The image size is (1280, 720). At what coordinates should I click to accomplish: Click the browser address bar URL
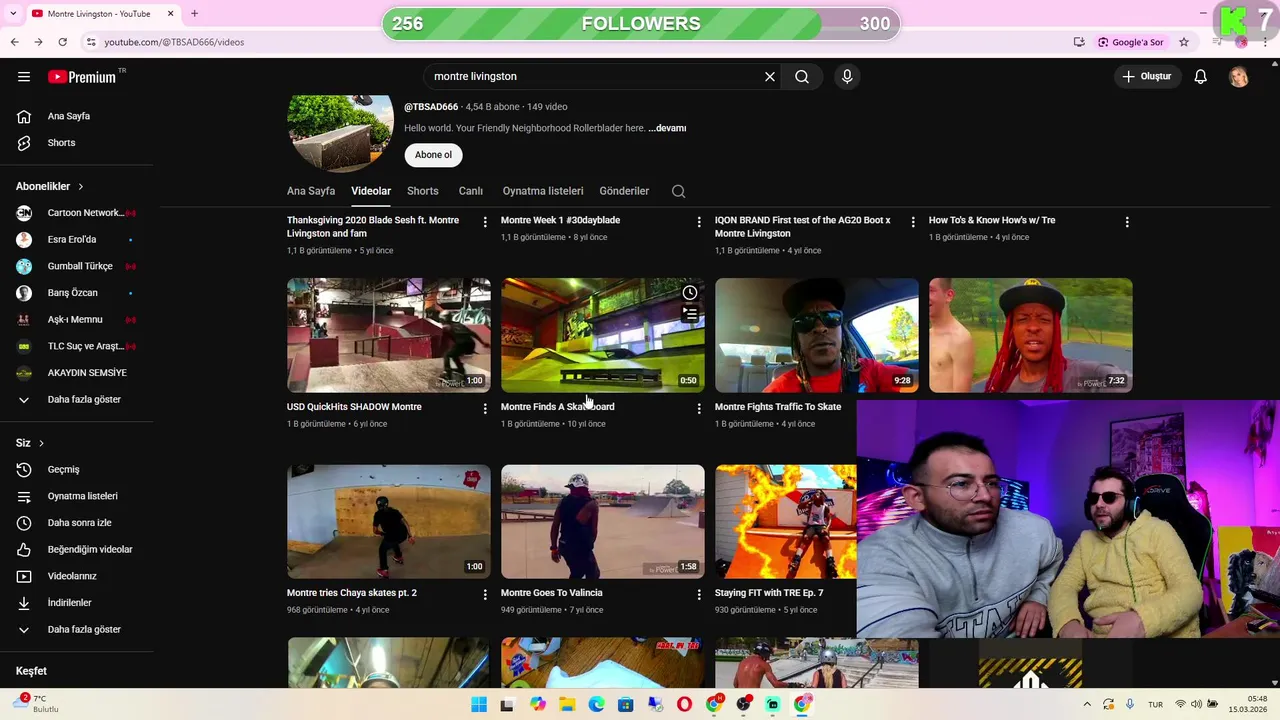(x=174, y=42)
